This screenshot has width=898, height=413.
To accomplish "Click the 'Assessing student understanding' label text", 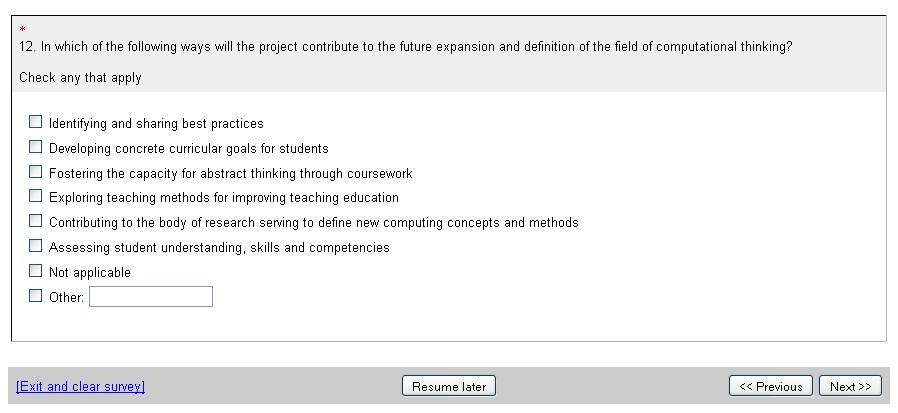I will point(219,248).
